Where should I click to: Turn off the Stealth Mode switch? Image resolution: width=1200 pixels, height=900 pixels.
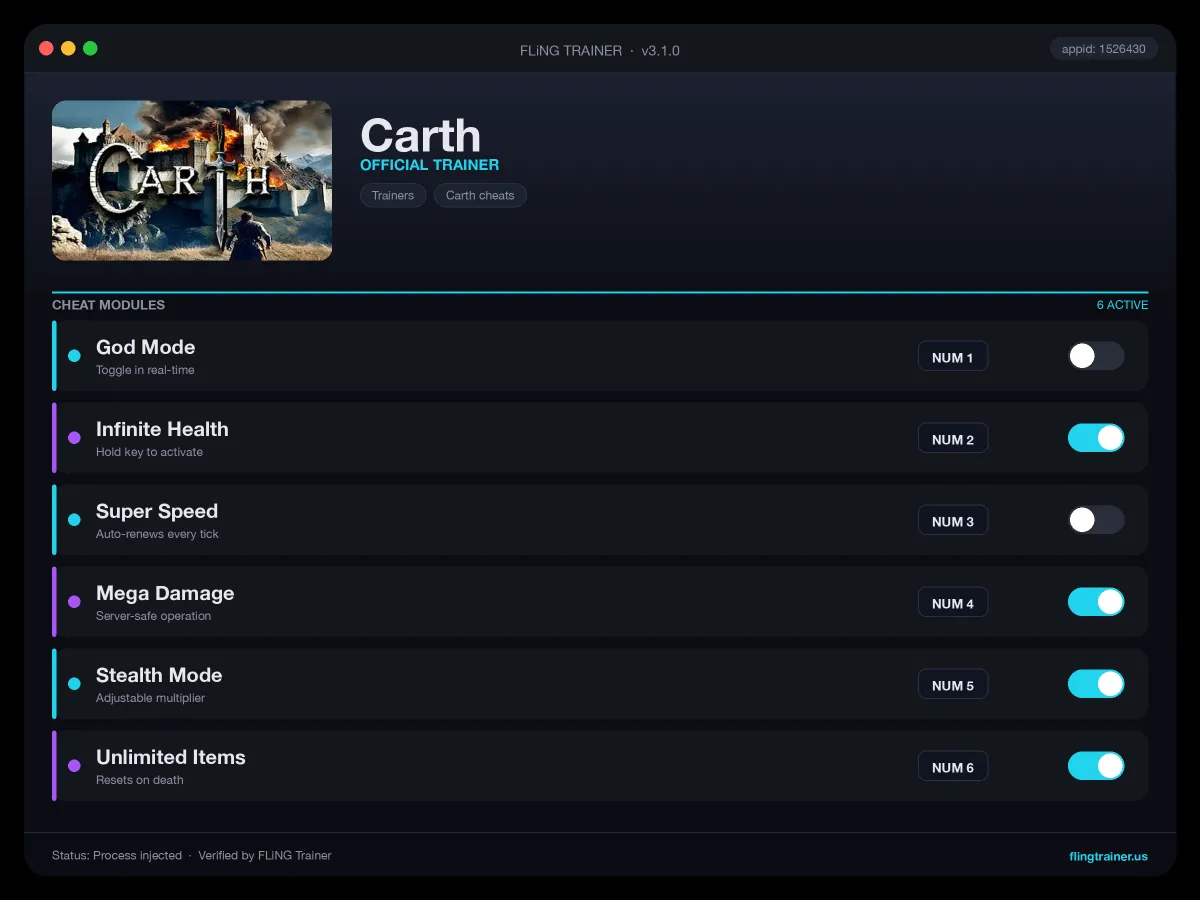click(x=1096, y=684)
